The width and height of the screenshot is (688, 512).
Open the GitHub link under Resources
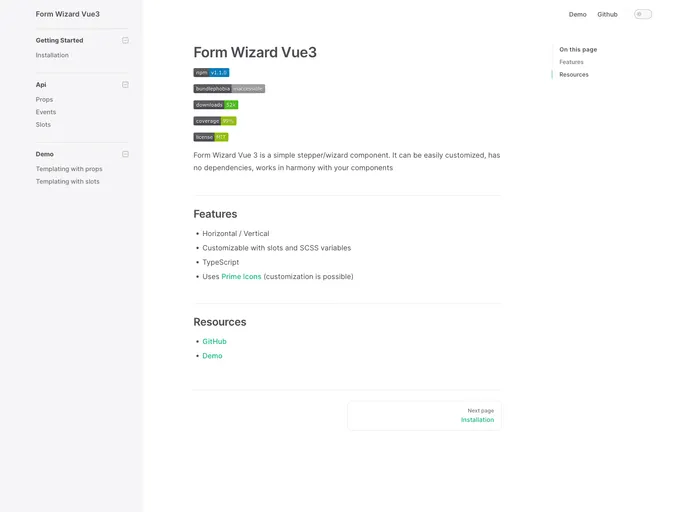(214, 342)
